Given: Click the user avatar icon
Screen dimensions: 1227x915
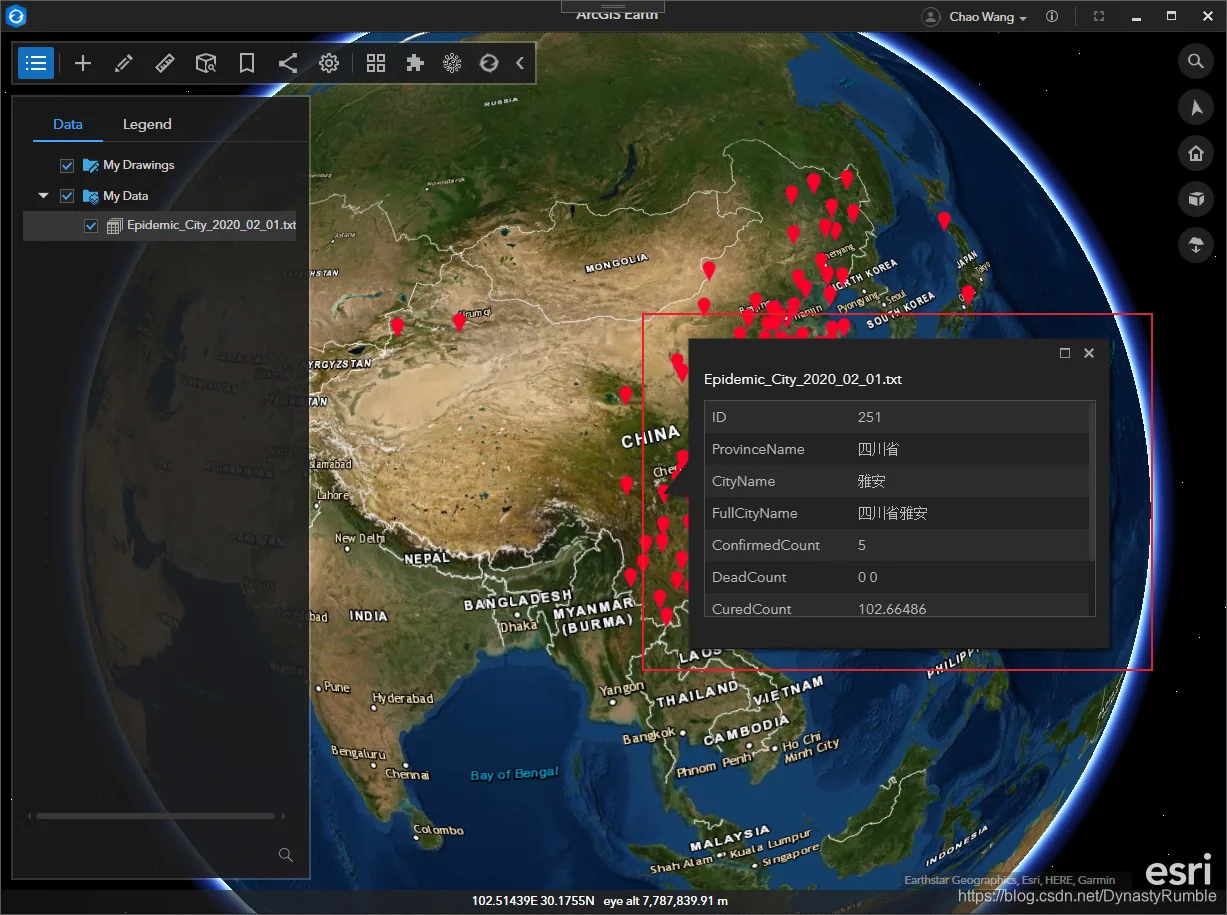Looking at the screenshot, I should coord(931,17).
